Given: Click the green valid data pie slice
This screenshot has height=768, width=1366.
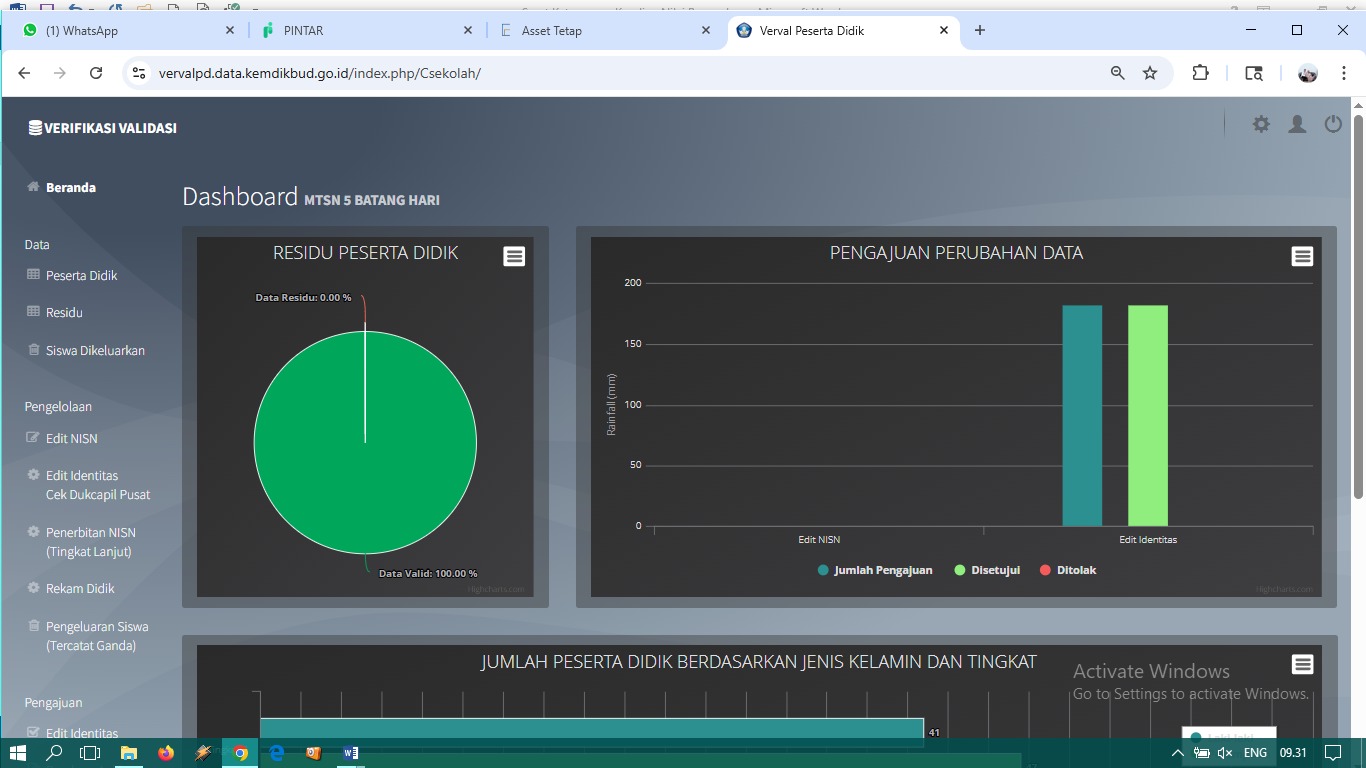Looking at the screenshot, I should point(365,441).
